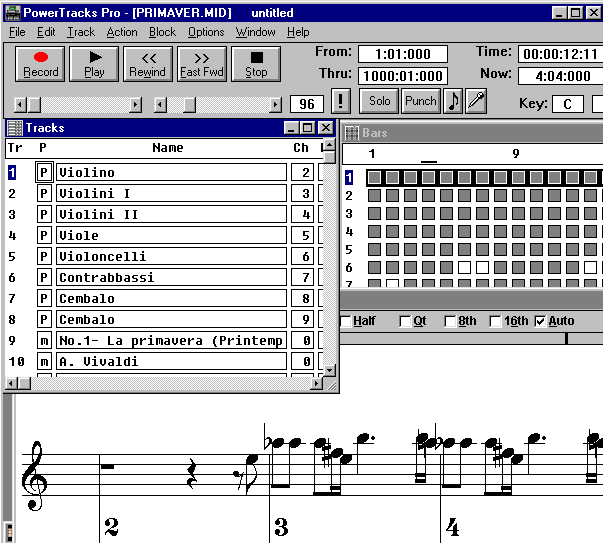Open the Help menu

pos(298,32)
